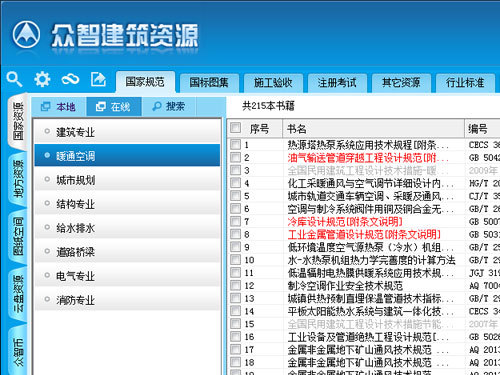Open the 地方资源 vertical side tab
Screen dimensions: 500x375
[18, 179]
